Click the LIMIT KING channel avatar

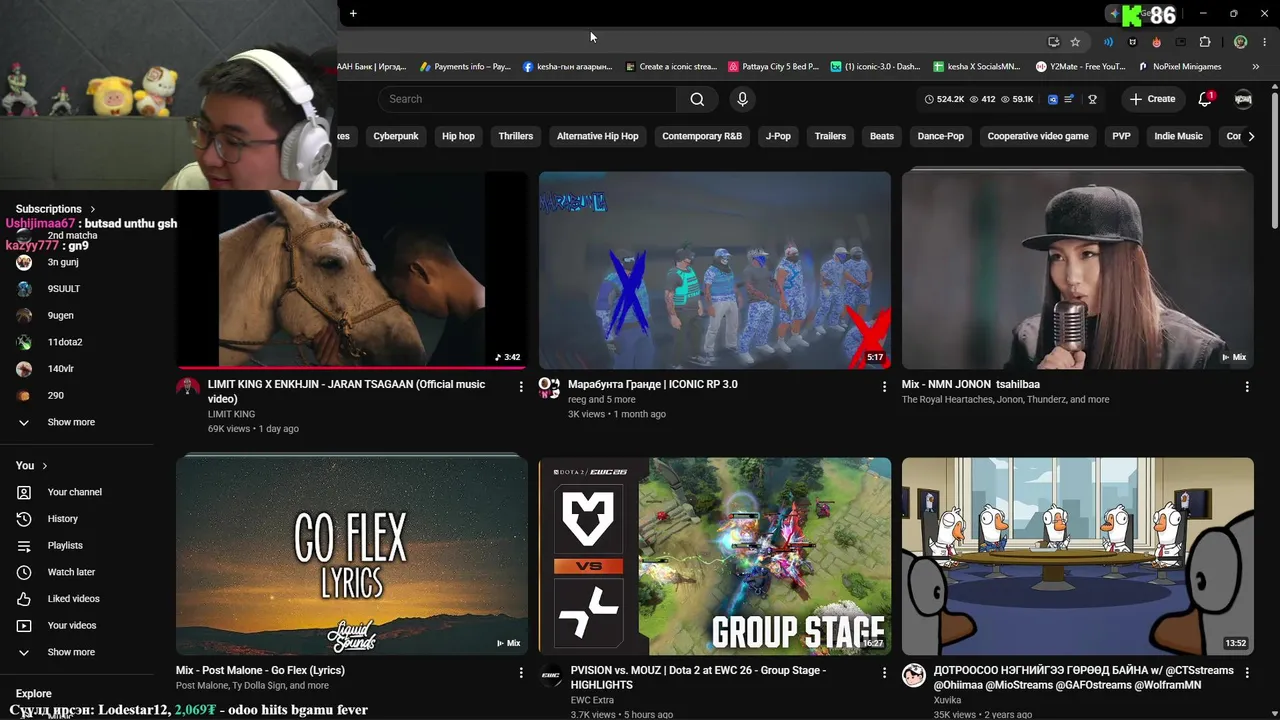point(188,388)
